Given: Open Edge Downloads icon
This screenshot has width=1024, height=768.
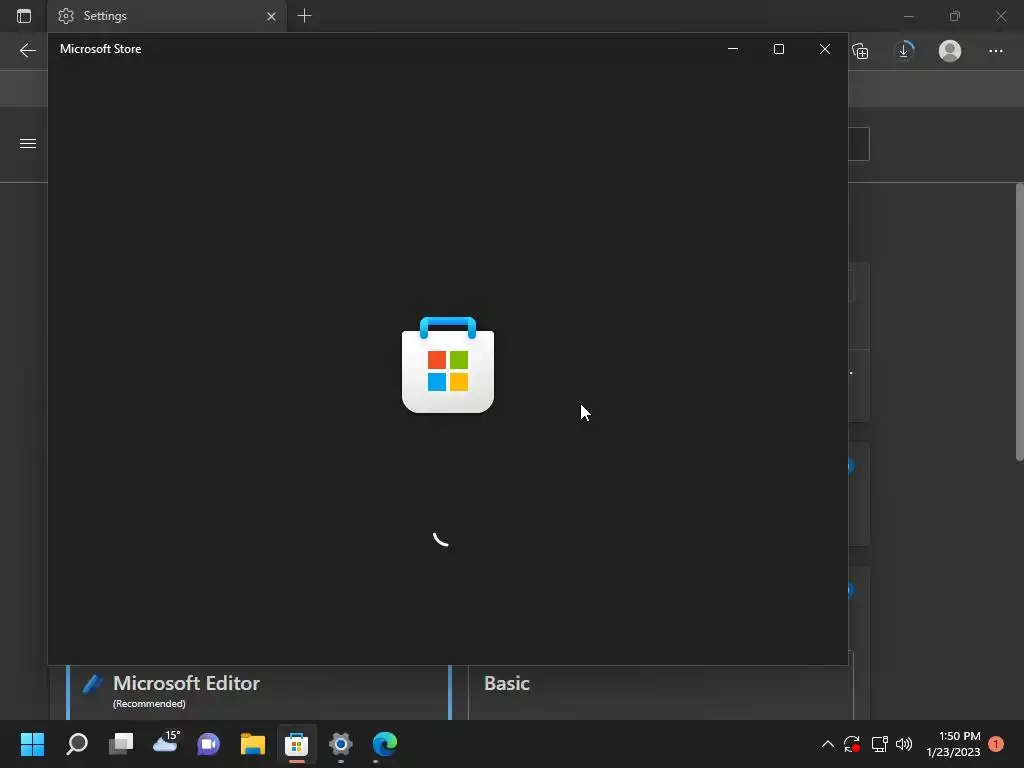Looking at the screenshot, I should [x=904, y=50].
